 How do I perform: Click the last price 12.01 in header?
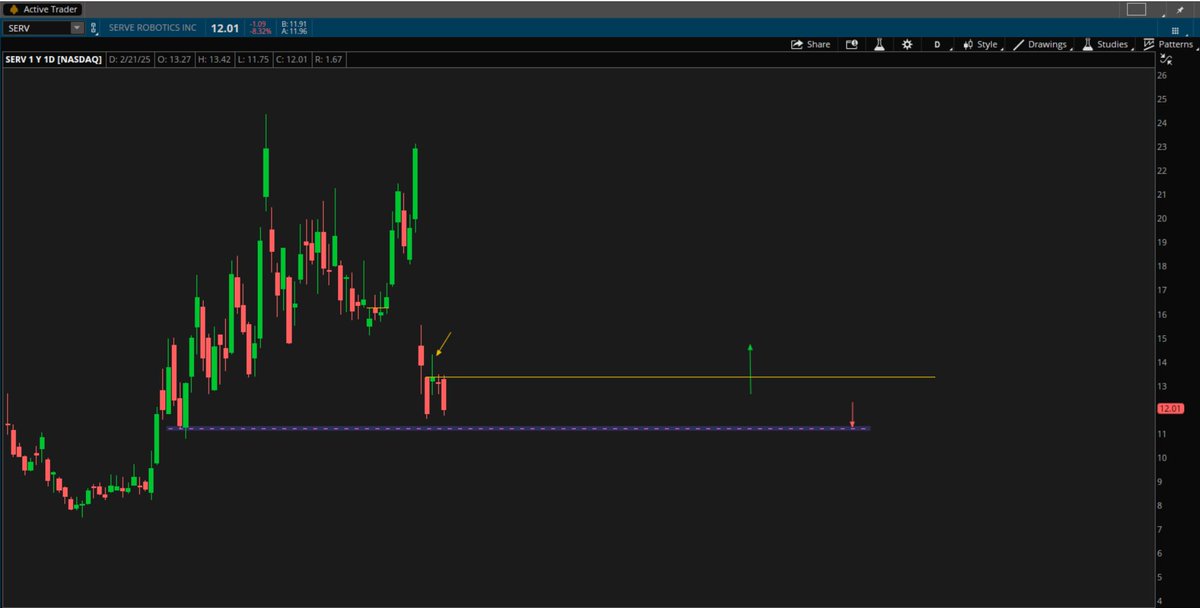pyautogui.click(x=224, y=28)
